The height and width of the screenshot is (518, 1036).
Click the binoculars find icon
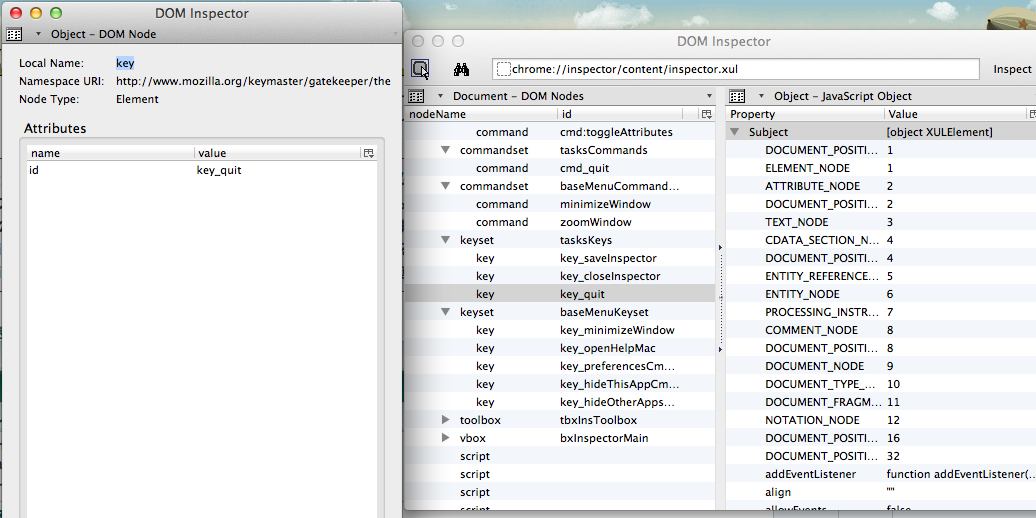(x=461, y=69)
